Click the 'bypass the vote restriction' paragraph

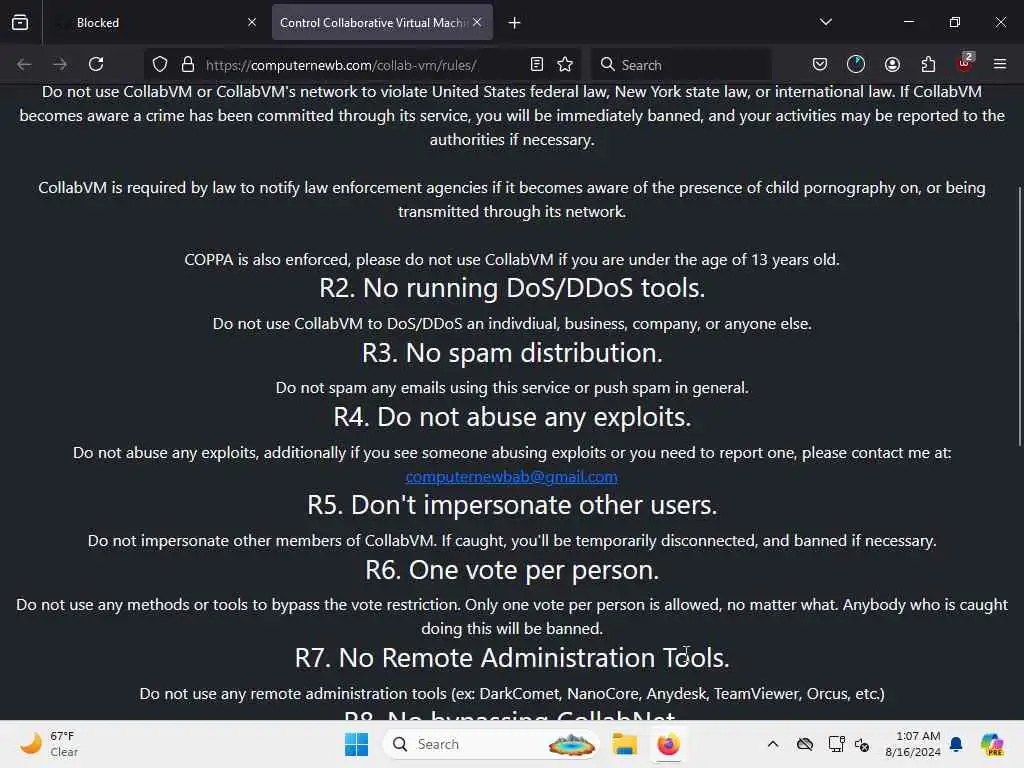click(x=512, y=616)
